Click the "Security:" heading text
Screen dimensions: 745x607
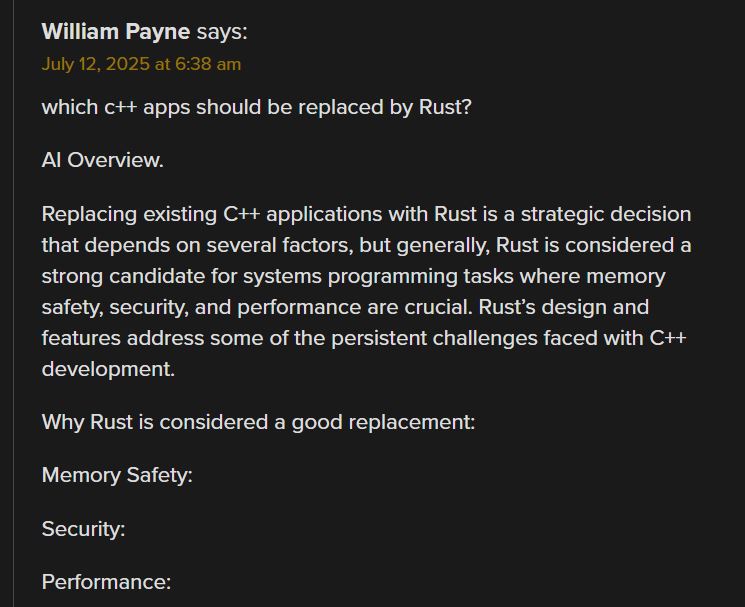click(x=83, y=529)
